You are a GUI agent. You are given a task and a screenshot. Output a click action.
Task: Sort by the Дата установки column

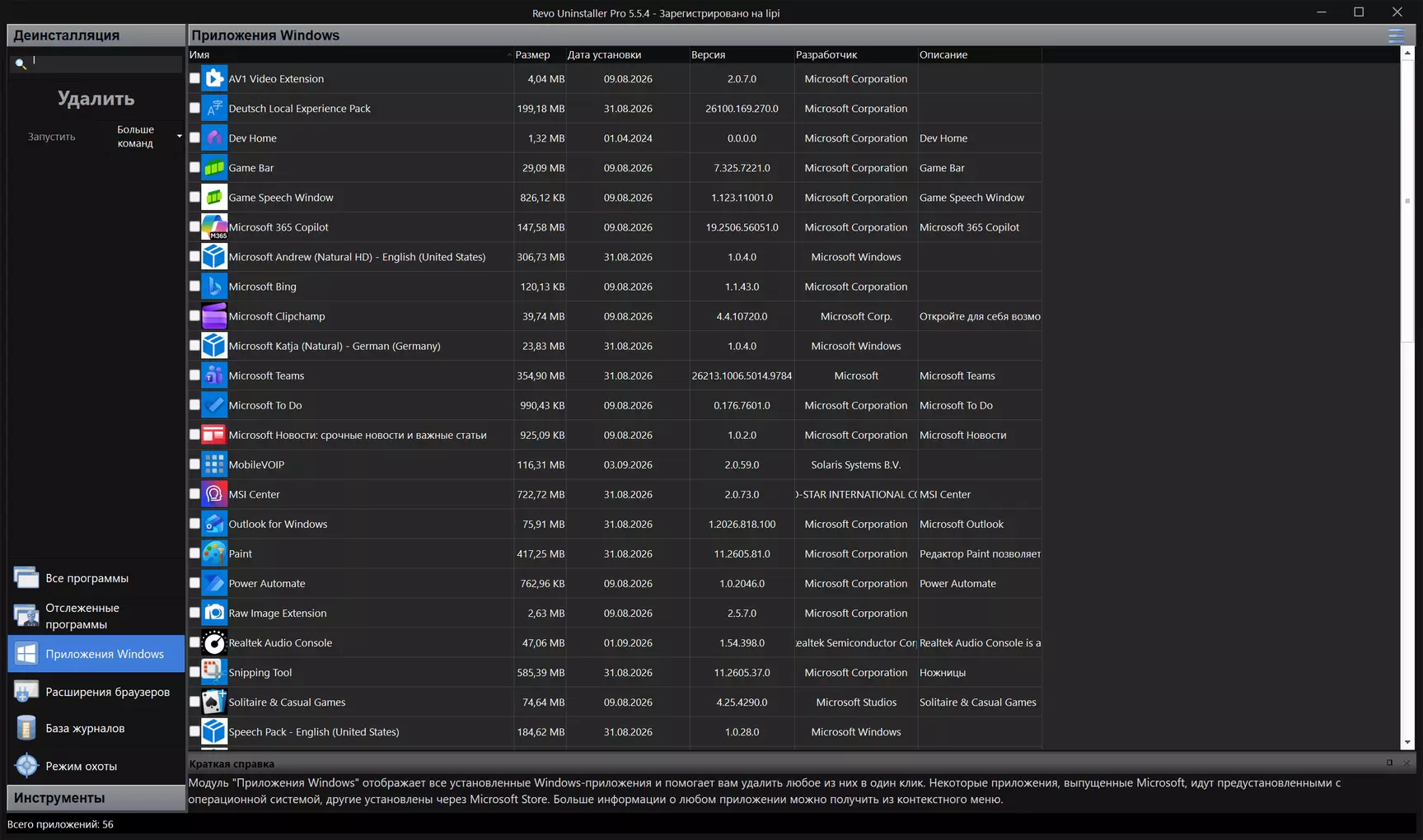click(627, 54)
